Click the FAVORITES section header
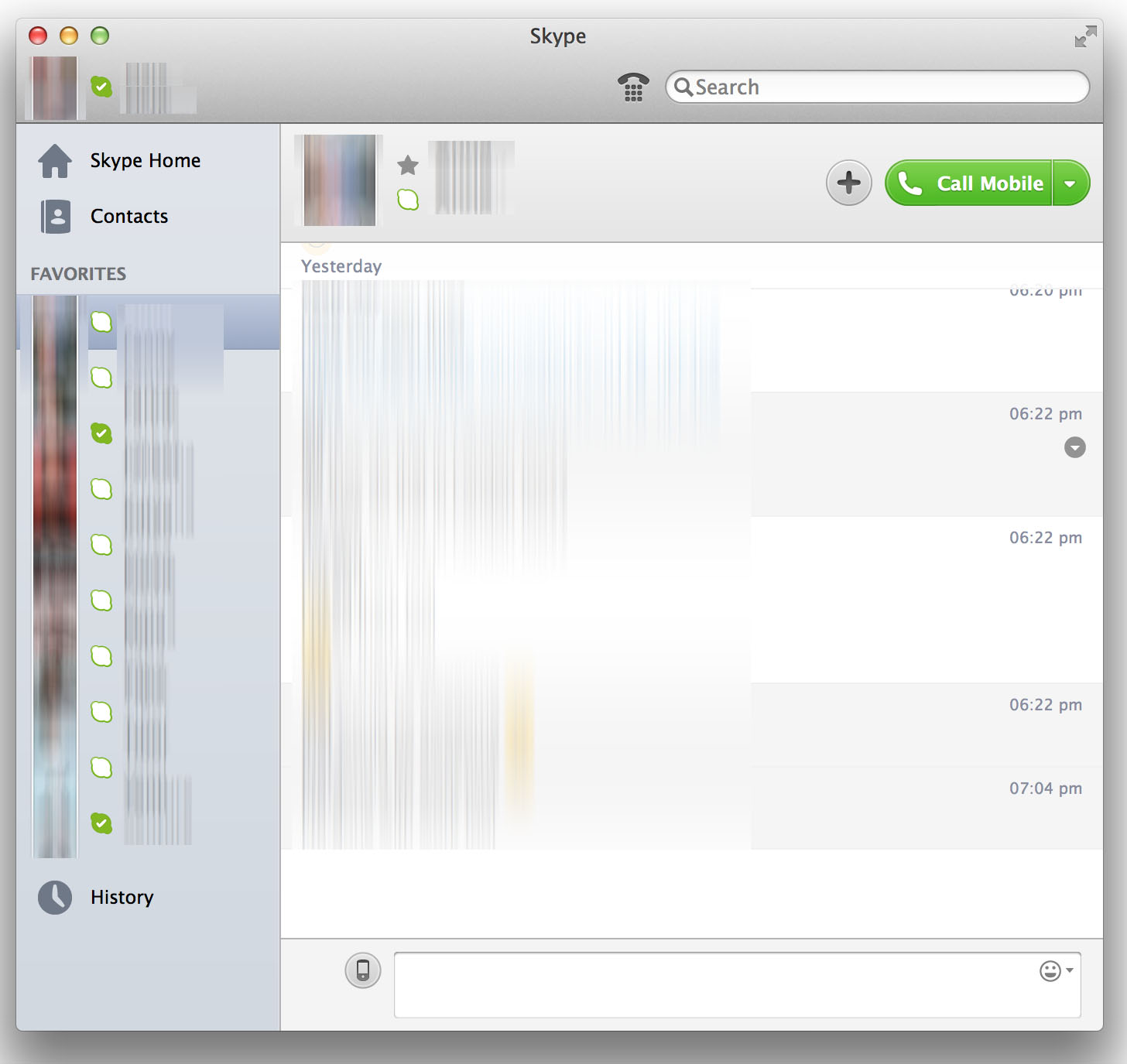The height and width of the screenshot is (1064, 1127). point(78,274)
